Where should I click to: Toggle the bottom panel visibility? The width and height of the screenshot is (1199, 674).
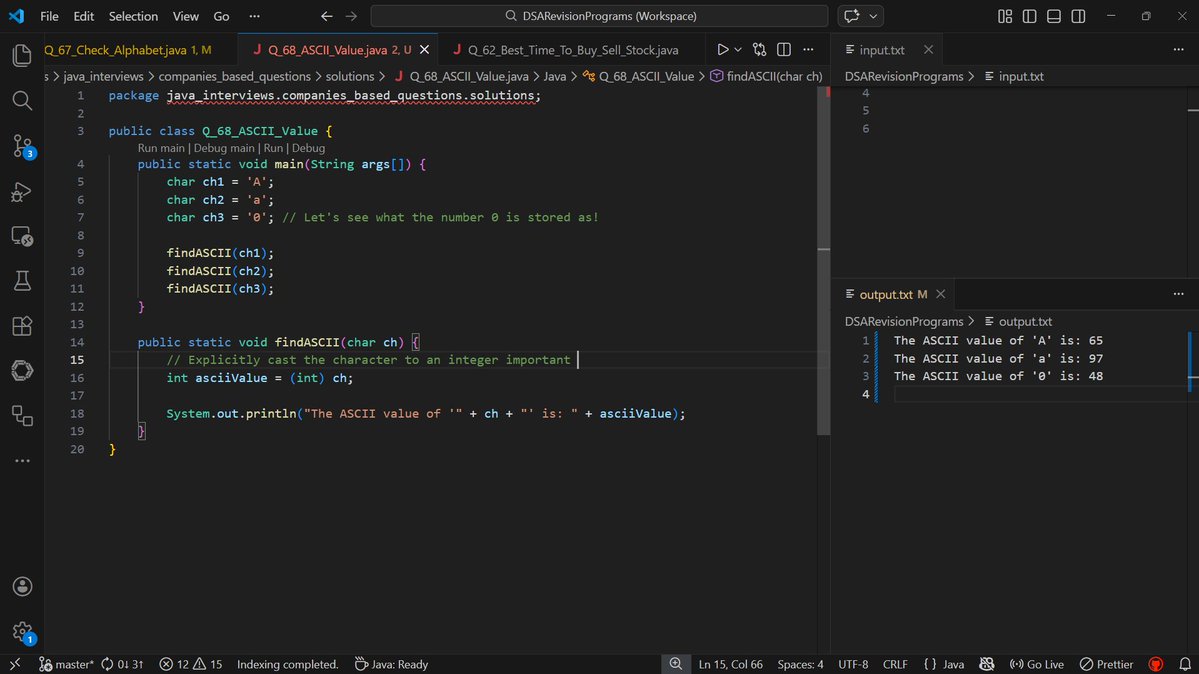[1054, 16]
